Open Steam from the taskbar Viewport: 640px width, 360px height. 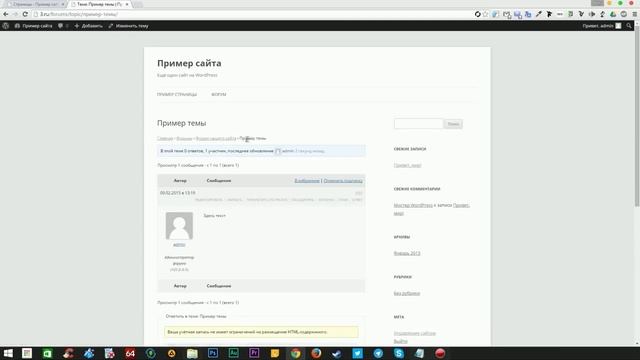tap(337, 353)
